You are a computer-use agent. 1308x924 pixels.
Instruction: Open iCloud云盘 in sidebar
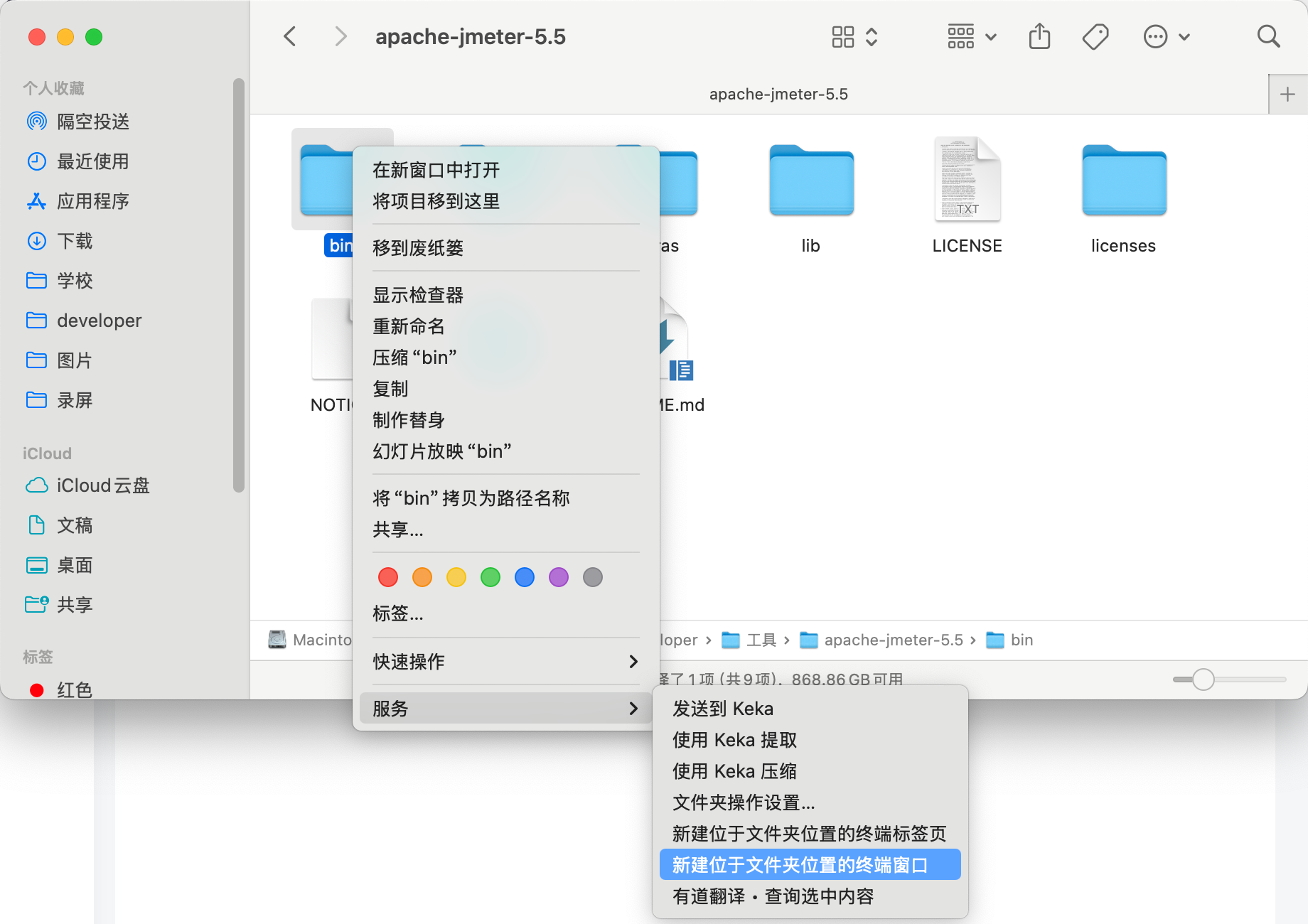tap(88, 485)
